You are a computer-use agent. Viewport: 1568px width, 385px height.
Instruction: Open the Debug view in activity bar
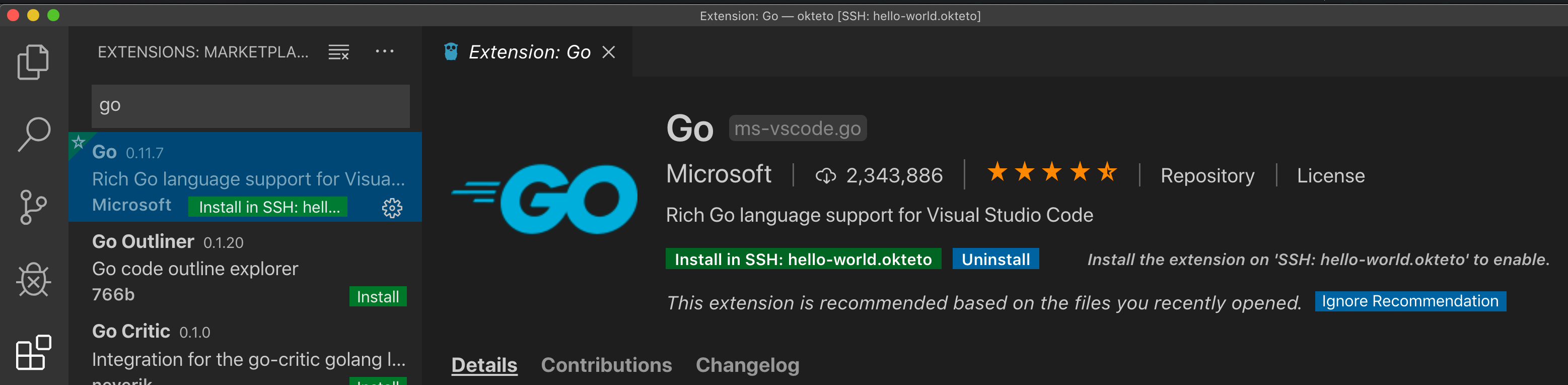pyautogui.click(x=33, y=280)
